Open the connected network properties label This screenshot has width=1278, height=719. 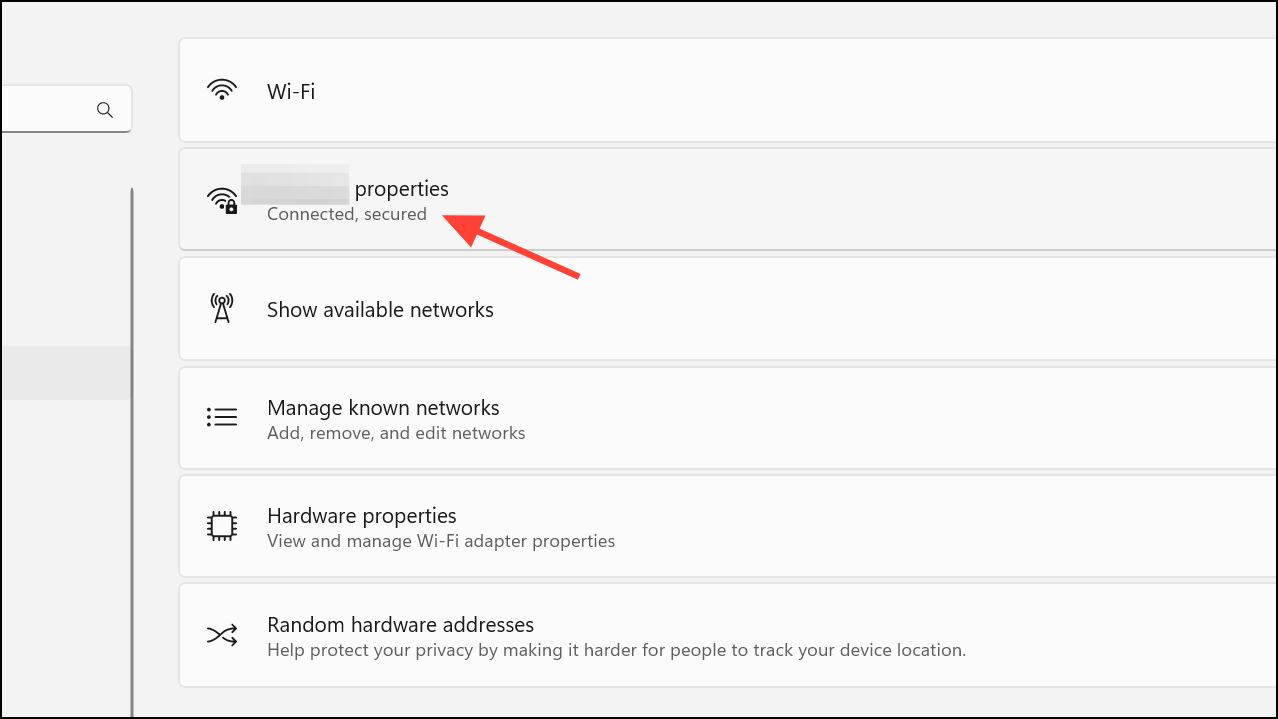[x=401, y=189]
